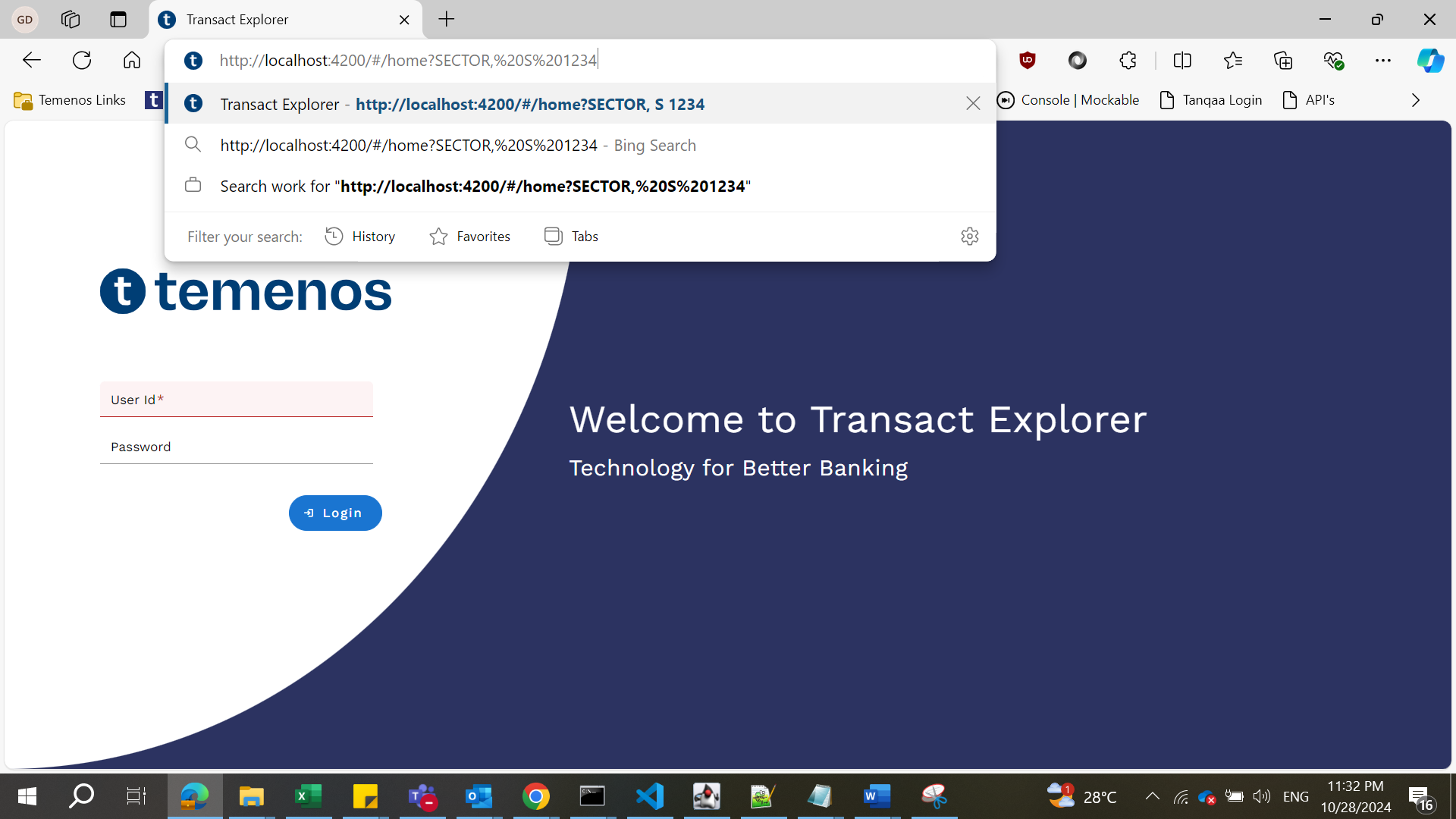
Task: Open the Extensions puzzle icon
Action: pyautogui.click(x=1128, y=61)
